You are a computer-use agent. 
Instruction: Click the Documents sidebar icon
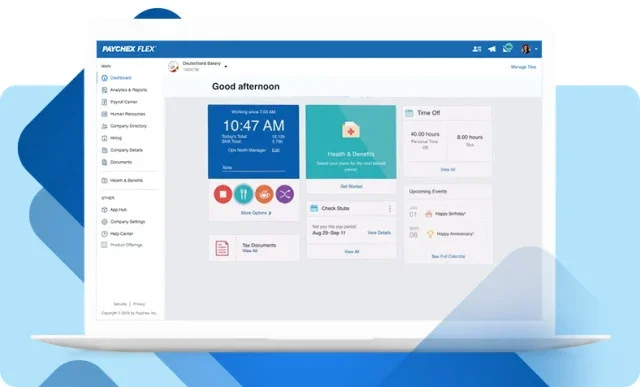pyautogui.click(x=104, y=162)
